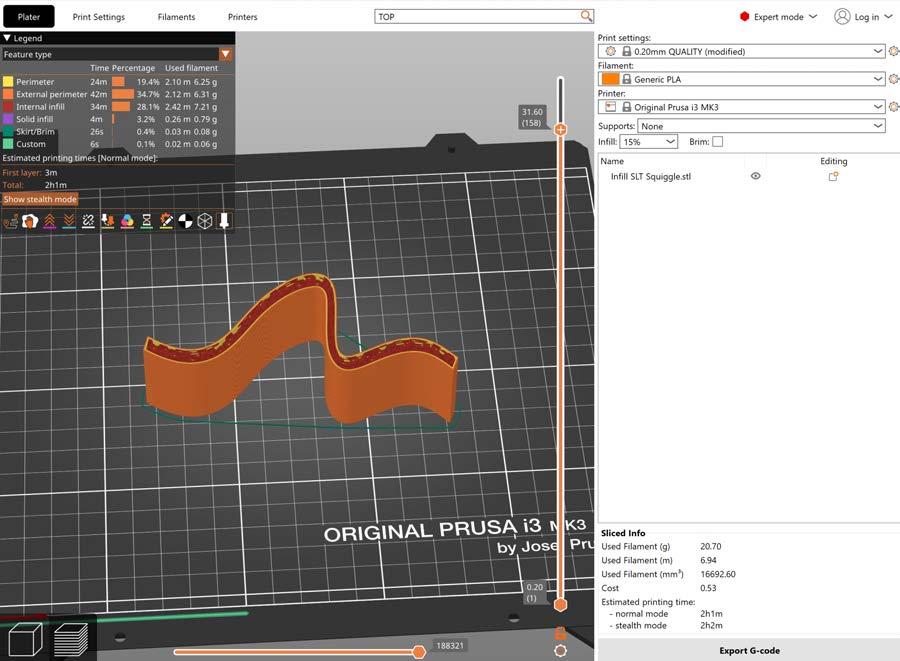The image size is (900, 661).
Task: Toggle the color changes rainbow icon
Action: click(x=127, y=221)
